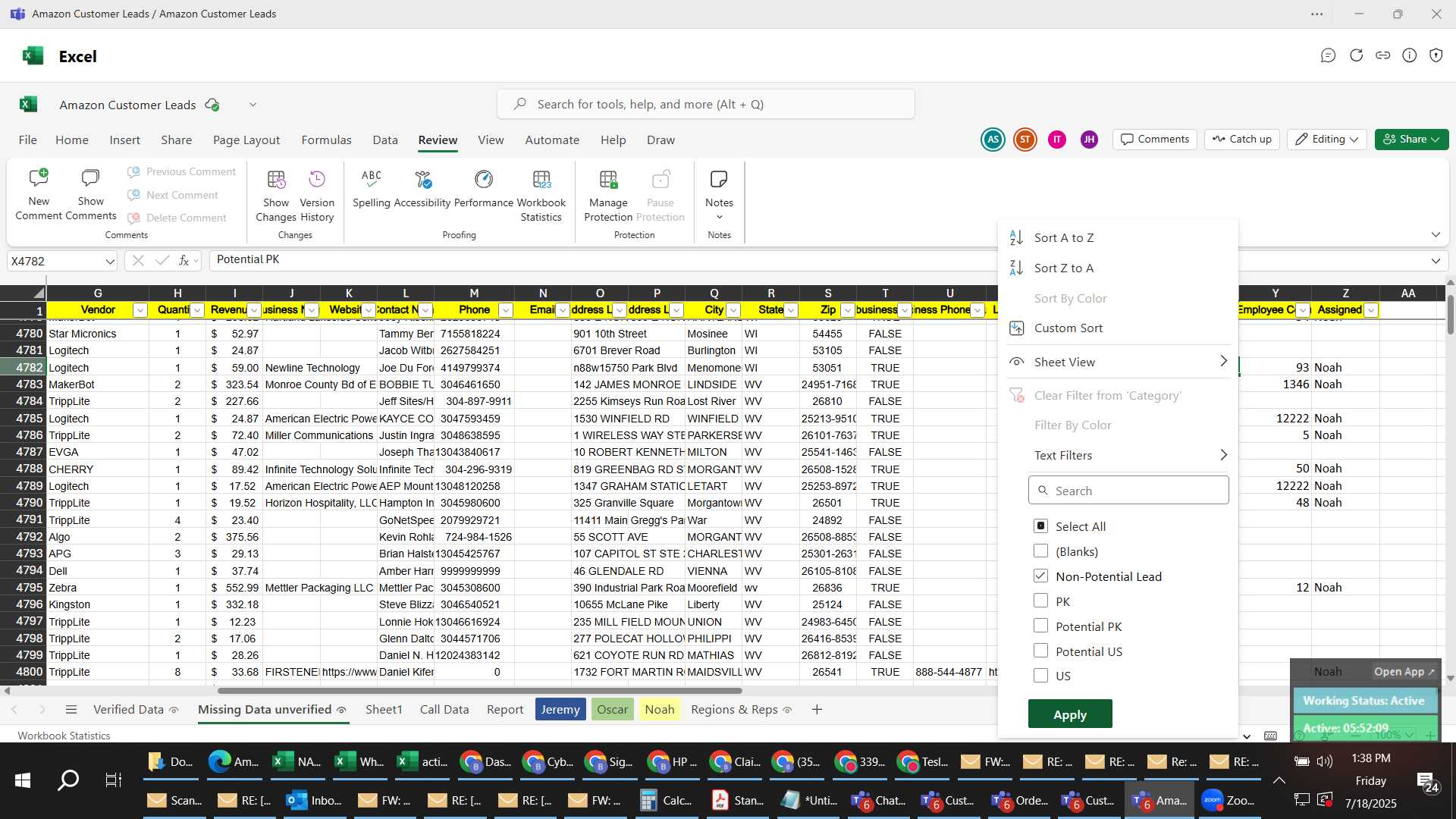Check the Potential US filter option
This screenshot has height=819, width=1456.
coord(1040,651)
